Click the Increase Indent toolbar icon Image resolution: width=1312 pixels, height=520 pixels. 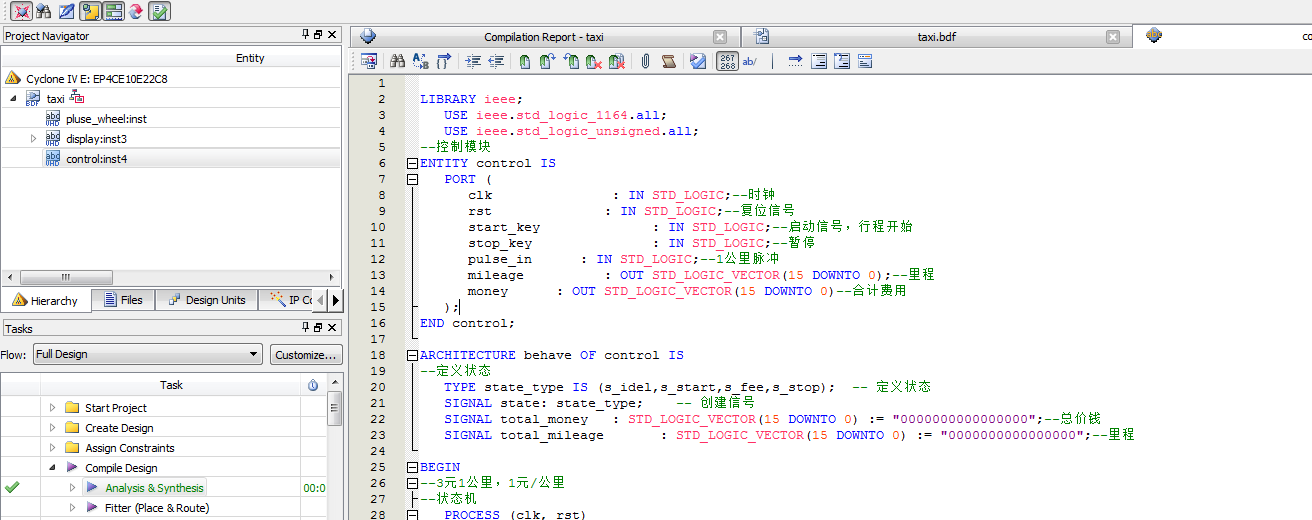[474, 61]
